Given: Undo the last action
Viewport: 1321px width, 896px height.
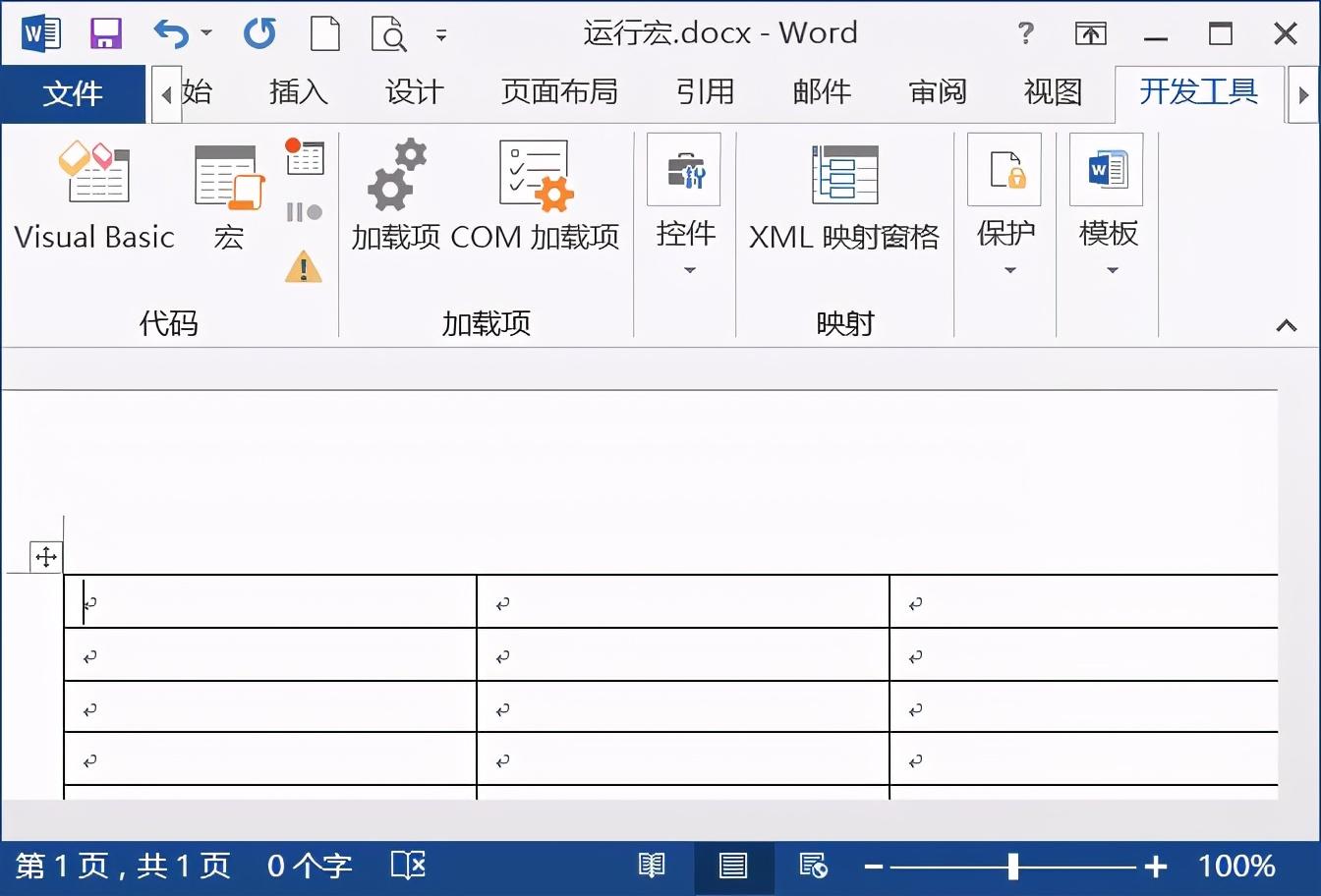Looking at the screenshot, I should 171,34.
